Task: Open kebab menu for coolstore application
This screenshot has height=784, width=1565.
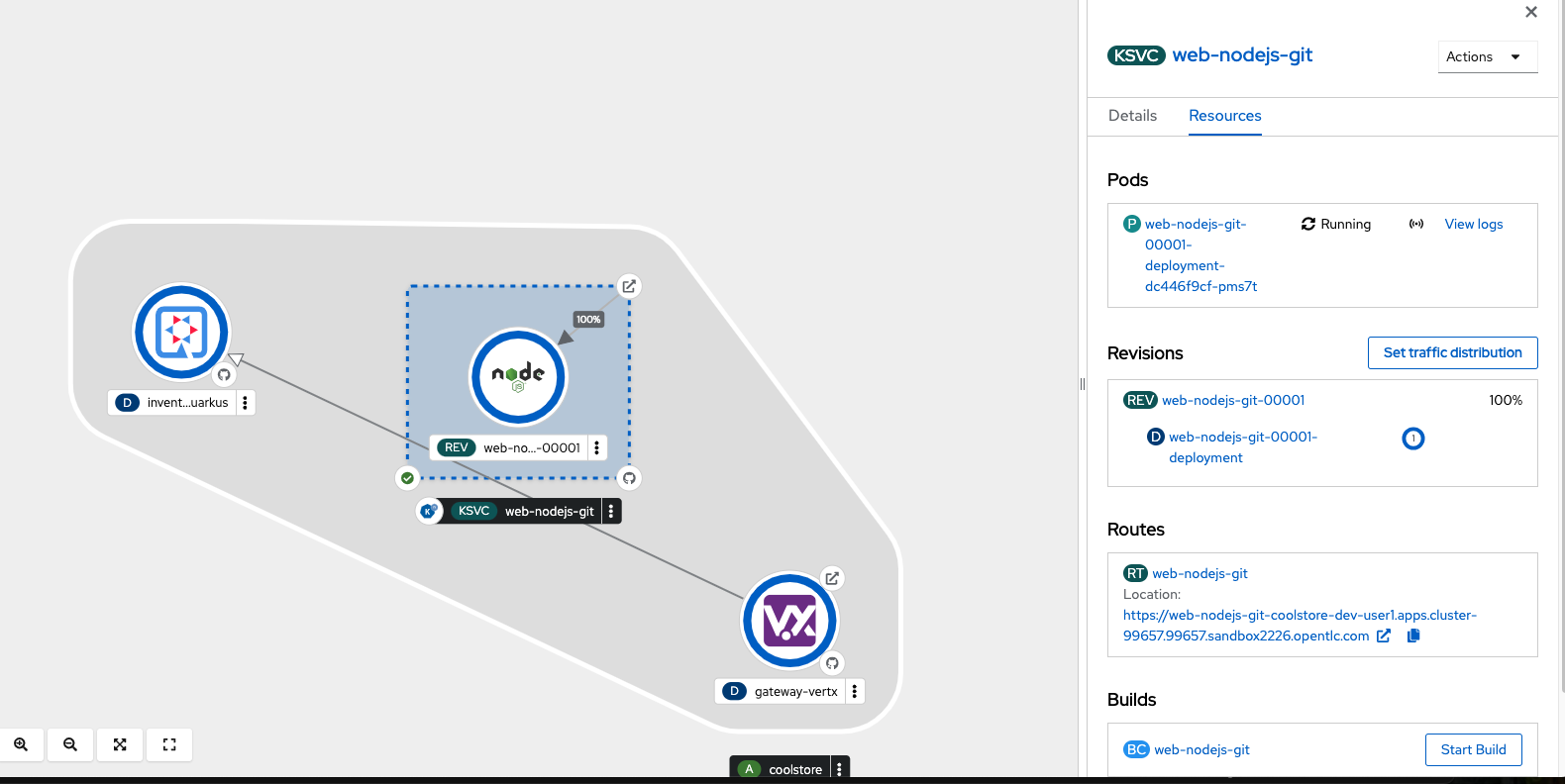Action: coord(839,769)
